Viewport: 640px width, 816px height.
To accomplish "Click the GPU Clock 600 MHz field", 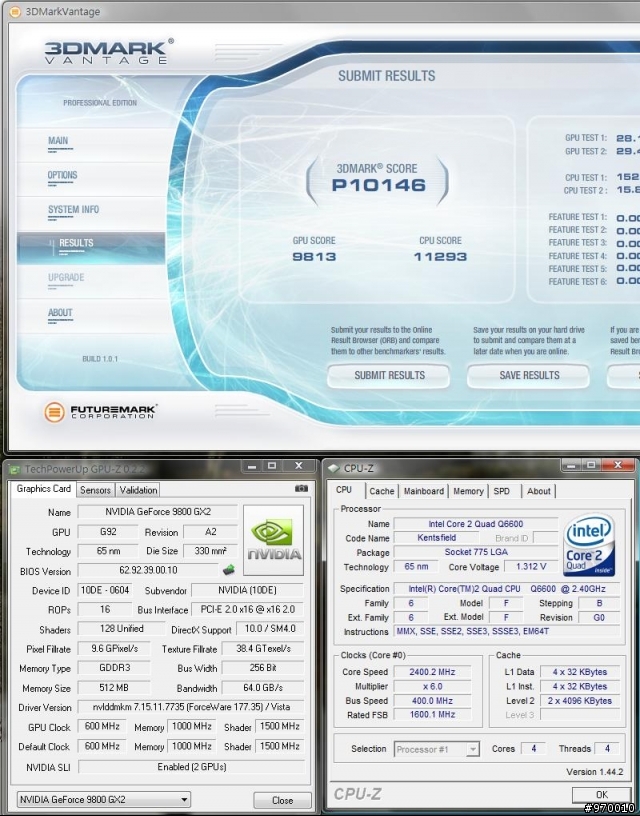I will 102,726.
